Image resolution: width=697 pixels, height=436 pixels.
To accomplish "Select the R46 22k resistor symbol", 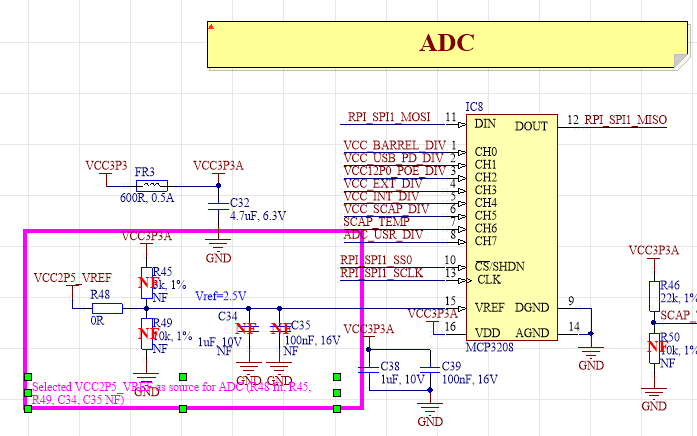I will click(x=653, y=295).
